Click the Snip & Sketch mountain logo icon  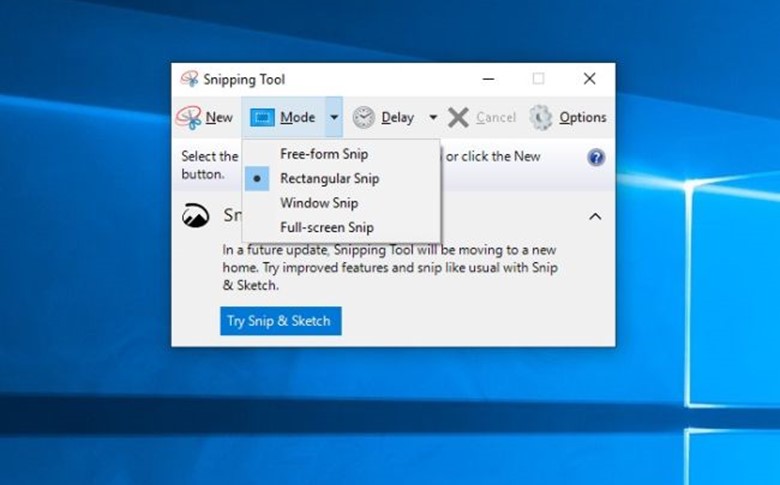[x=195, y=216]
